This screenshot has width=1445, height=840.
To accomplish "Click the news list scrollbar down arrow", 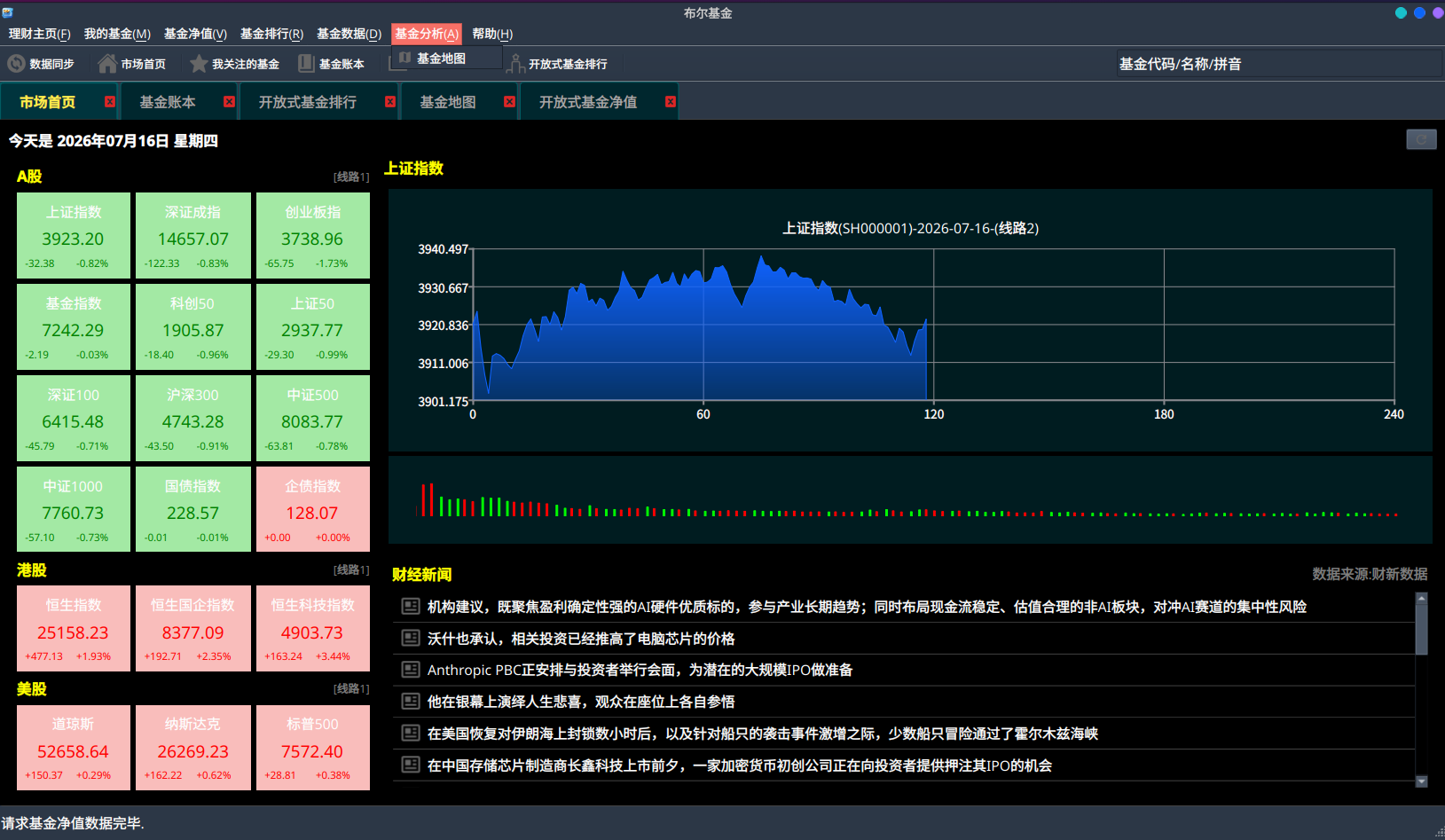I will click(1421, 781).
